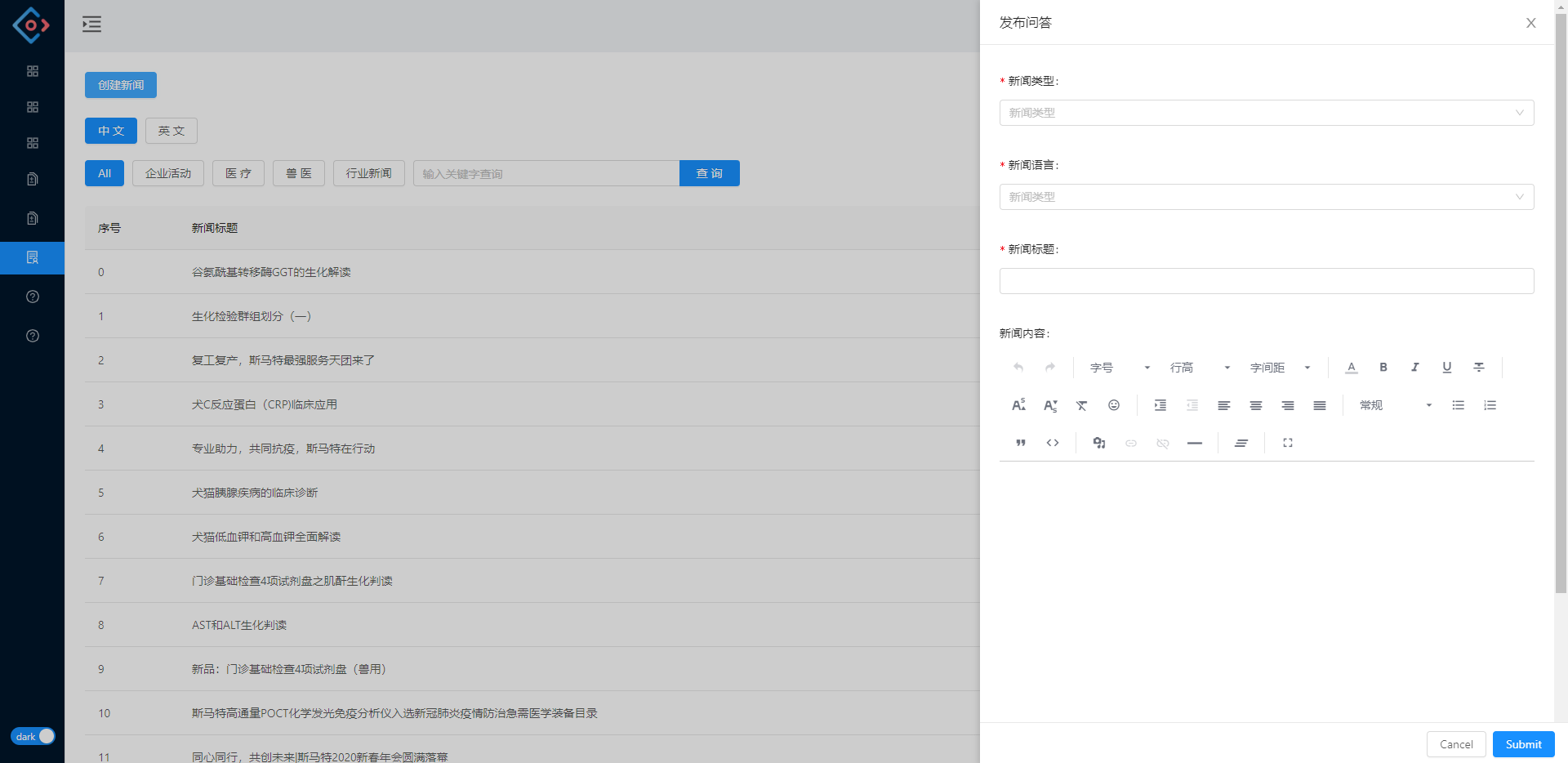The image size is (1568, 763).
Task: Select the All category filter
Action: pyautogui.click(x=105, y=173)
